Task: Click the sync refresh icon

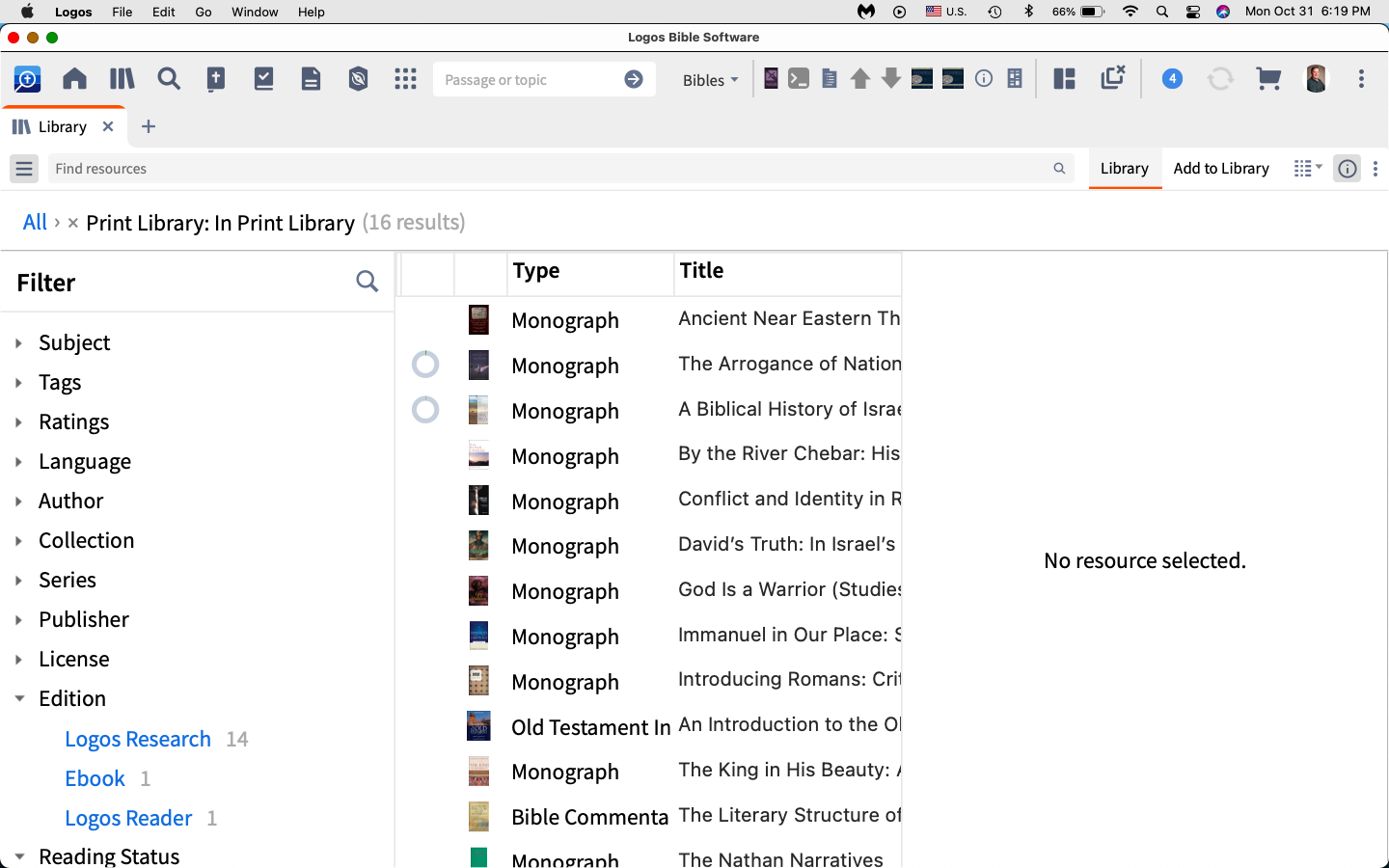Action: [x=1220, y=79]
